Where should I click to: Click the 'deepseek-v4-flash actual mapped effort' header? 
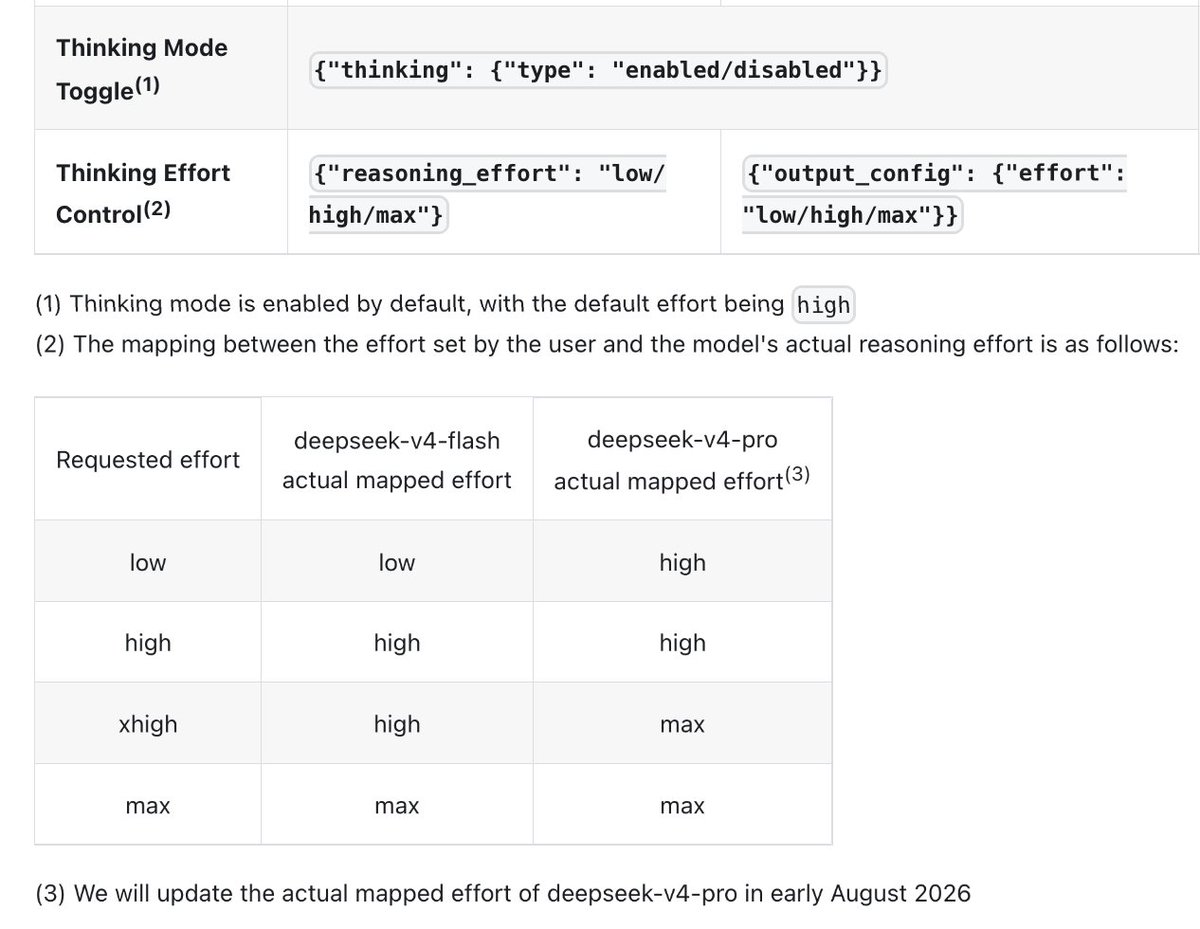397,460
